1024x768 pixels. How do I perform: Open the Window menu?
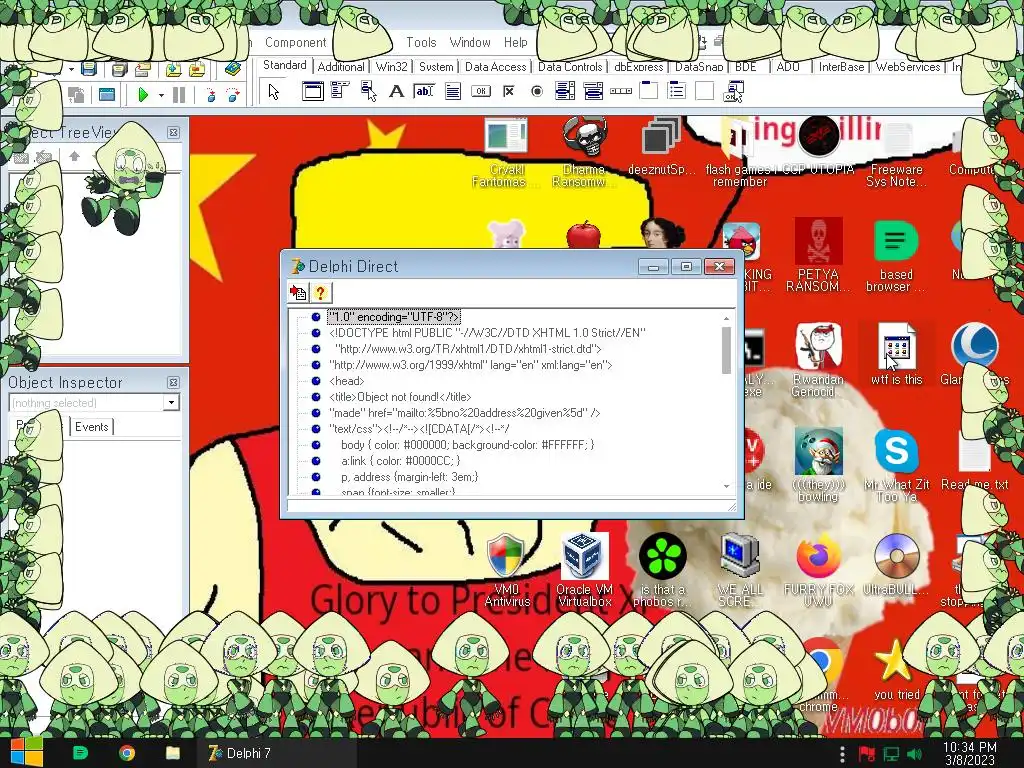(x=470, y=42)
